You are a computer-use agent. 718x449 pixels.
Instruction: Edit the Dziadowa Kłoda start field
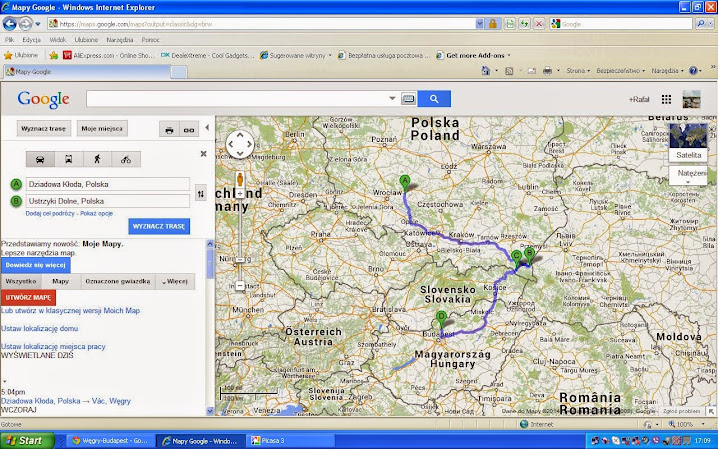coord(108,184)
